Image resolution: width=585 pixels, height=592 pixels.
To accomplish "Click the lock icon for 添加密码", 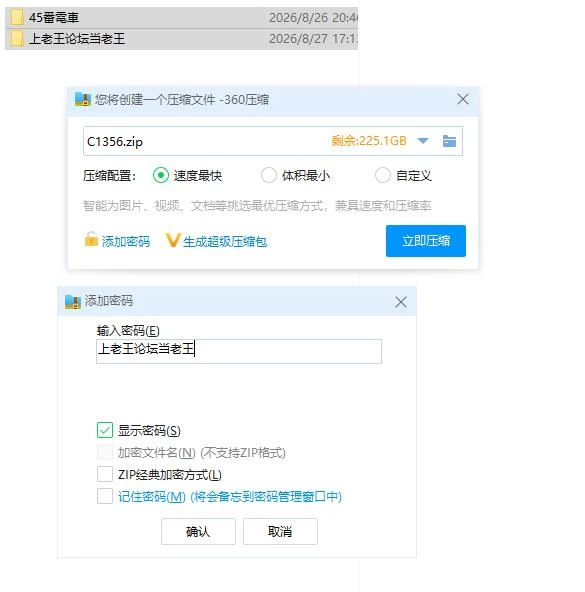I will 91,239.
